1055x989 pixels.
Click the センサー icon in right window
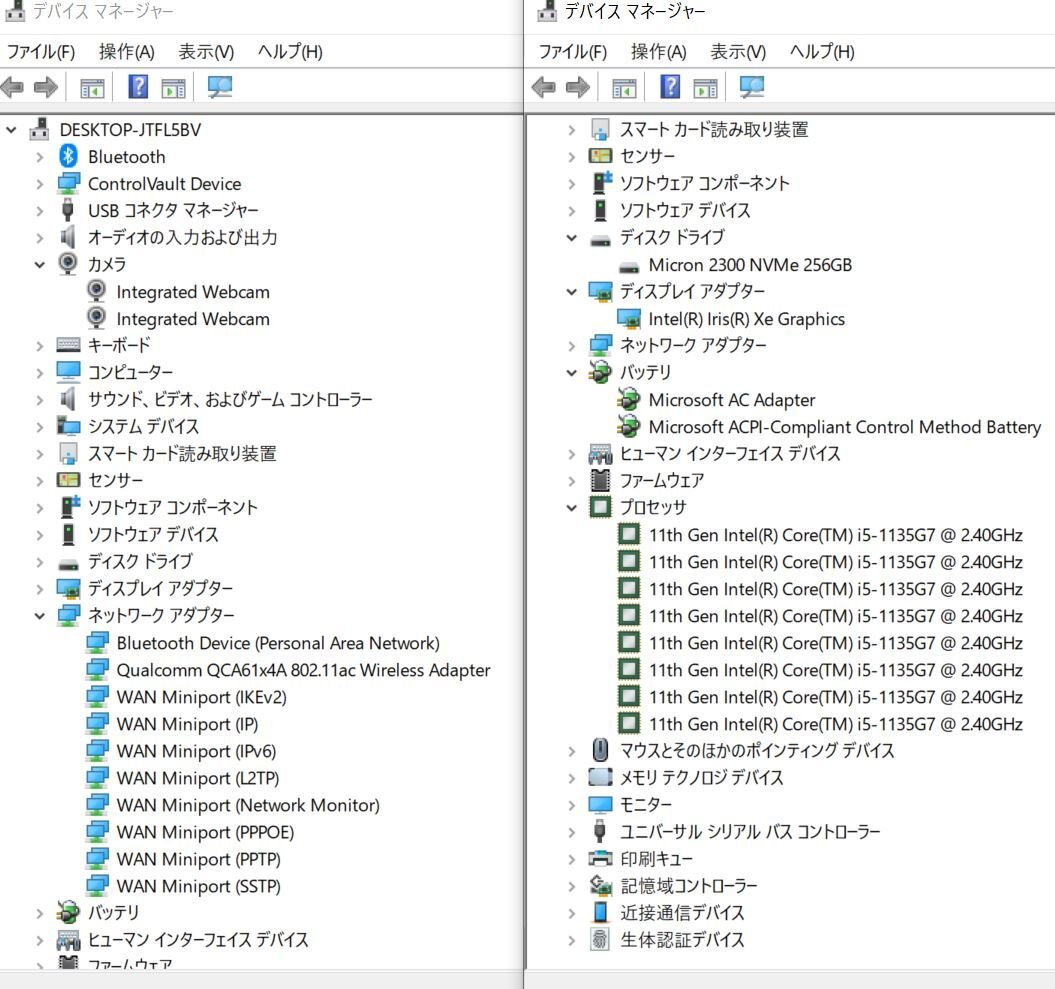pyautogui.click(x=600, y=156)
